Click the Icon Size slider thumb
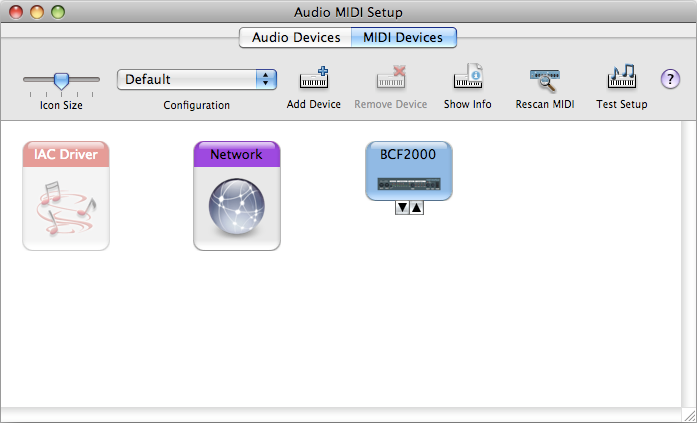This screenshot has height=423, width=697. coord(61,81)
